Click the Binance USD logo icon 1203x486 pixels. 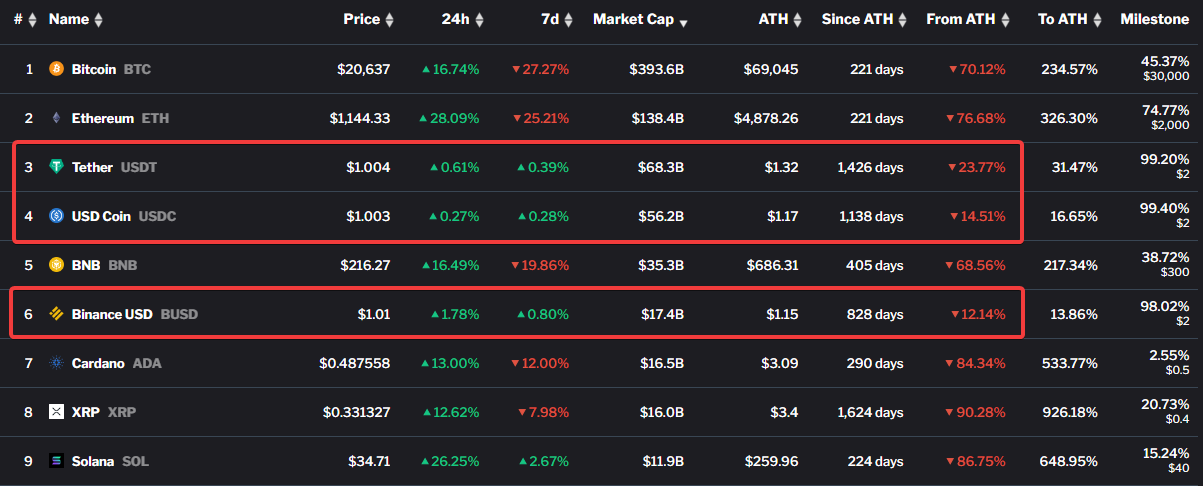click(56, 314)
